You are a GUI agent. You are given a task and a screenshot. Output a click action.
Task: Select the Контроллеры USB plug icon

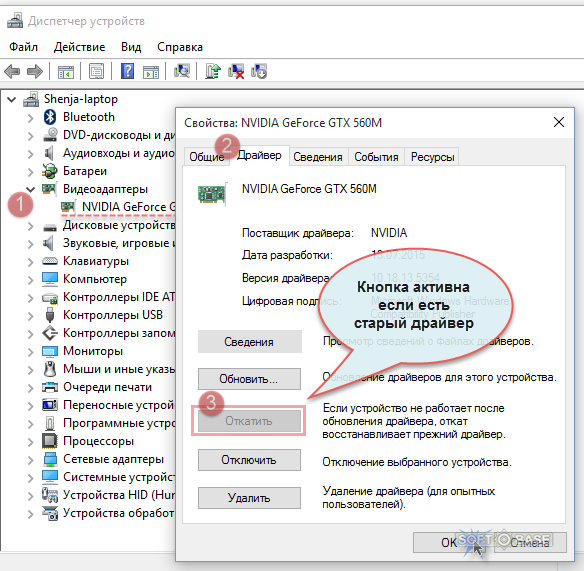coord(50,315)
